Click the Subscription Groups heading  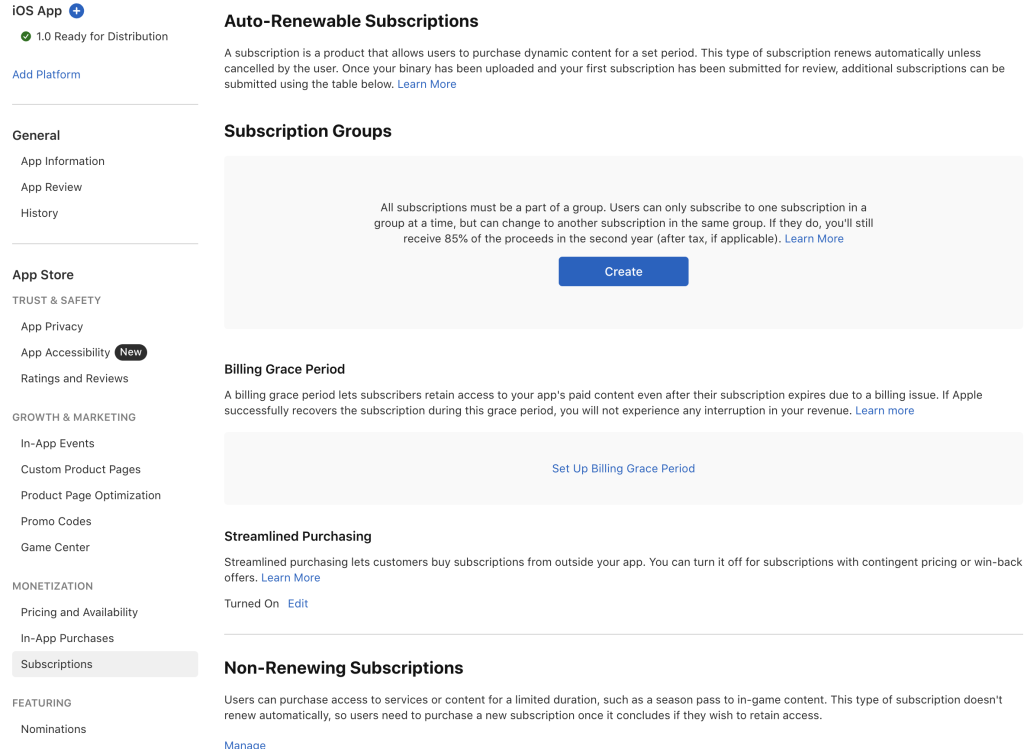click(308, 131)
